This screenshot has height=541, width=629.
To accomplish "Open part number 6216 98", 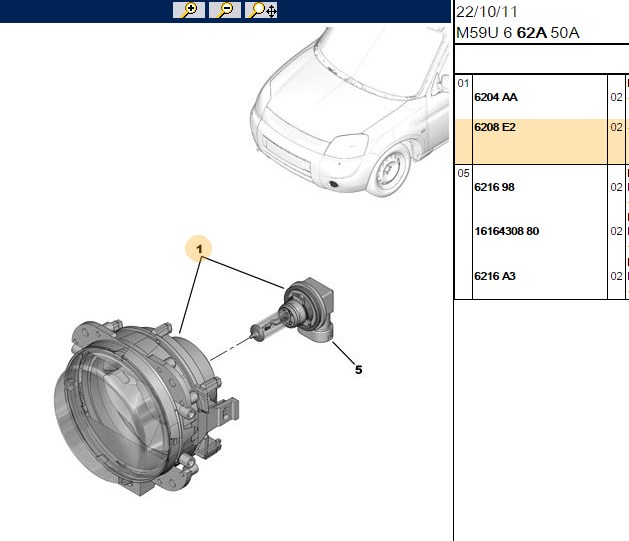I will (494, 187).
